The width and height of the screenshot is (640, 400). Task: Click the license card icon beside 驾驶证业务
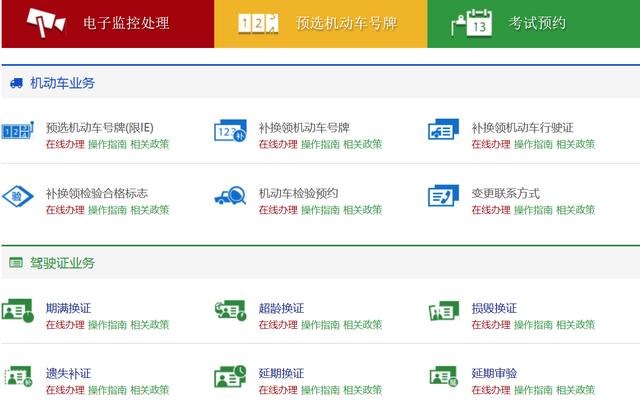16,262
